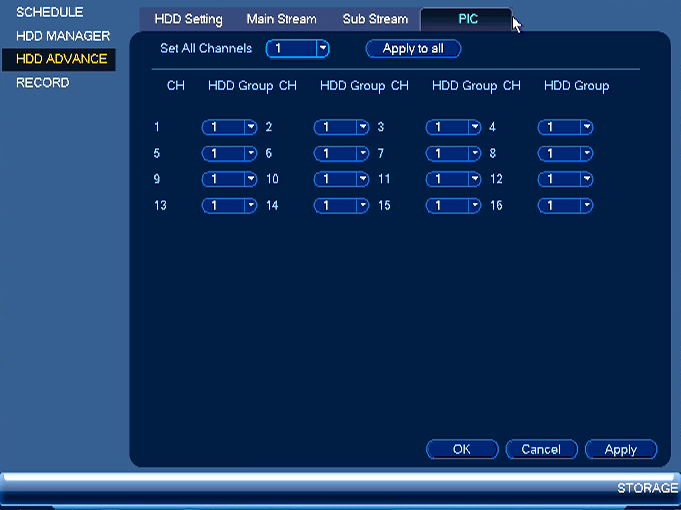
Task: Click the Apply to all button
Action: [x=413, y=49]
